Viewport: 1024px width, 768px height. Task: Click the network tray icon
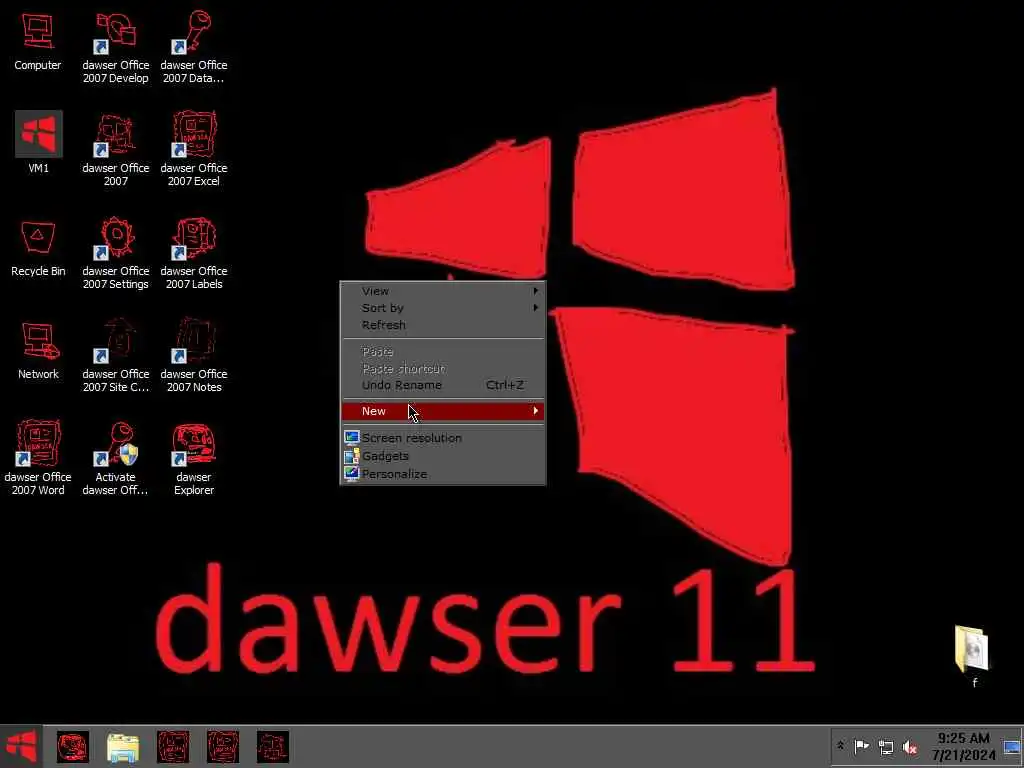(x=886, y=746)
